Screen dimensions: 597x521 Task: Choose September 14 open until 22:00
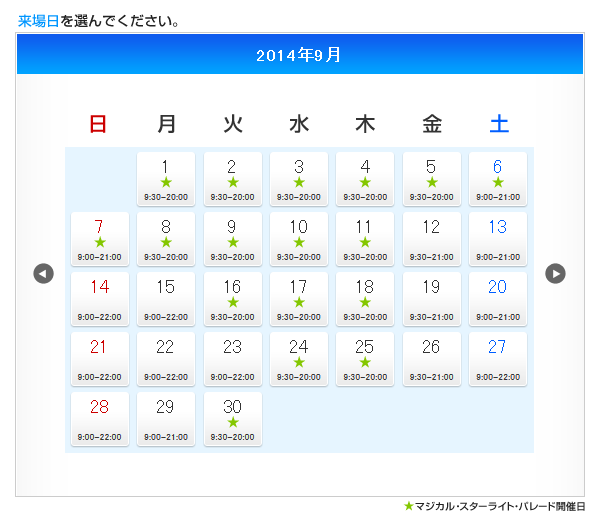pyautogui.click(x=100, y=299)
